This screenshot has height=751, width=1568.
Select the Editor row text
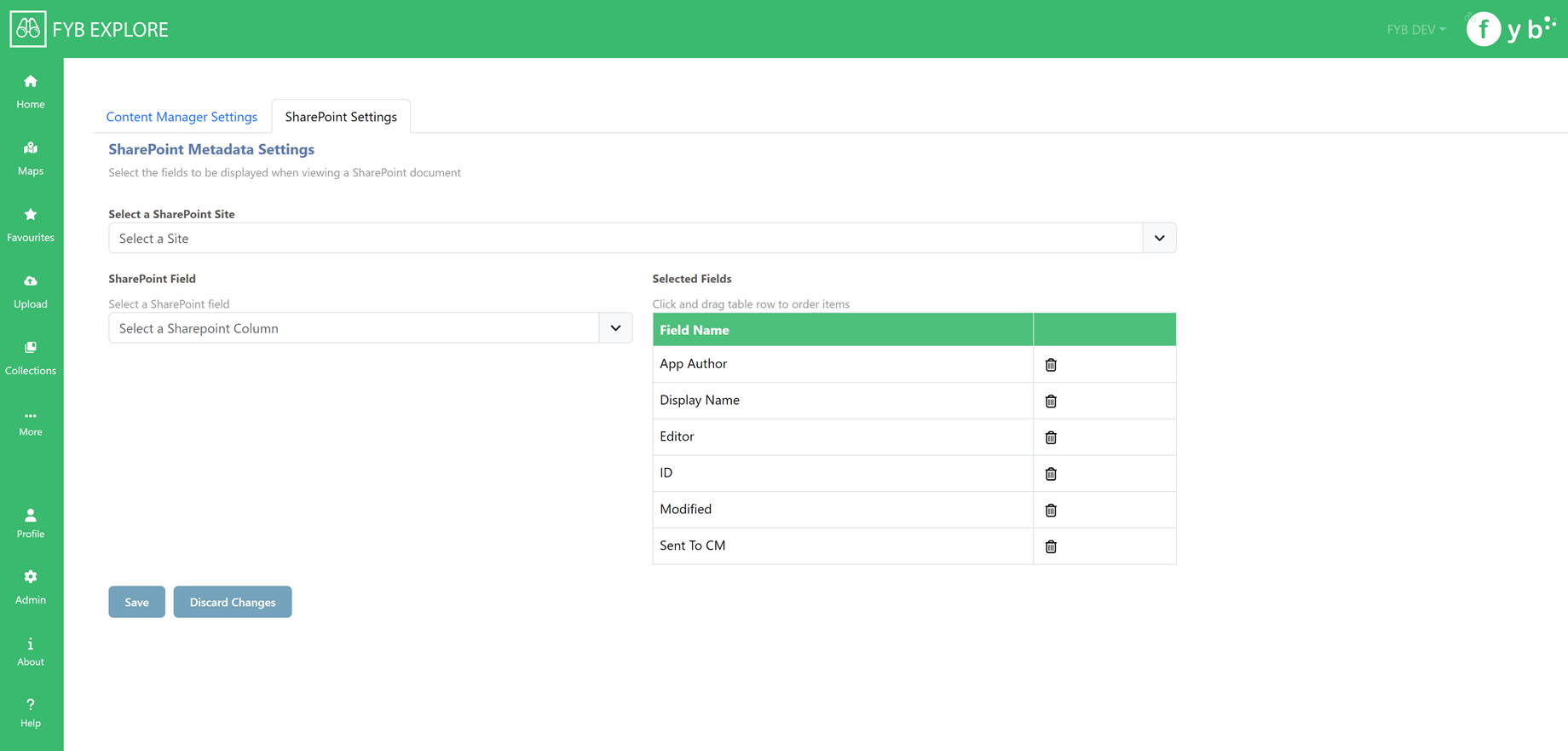pos(677,436)
